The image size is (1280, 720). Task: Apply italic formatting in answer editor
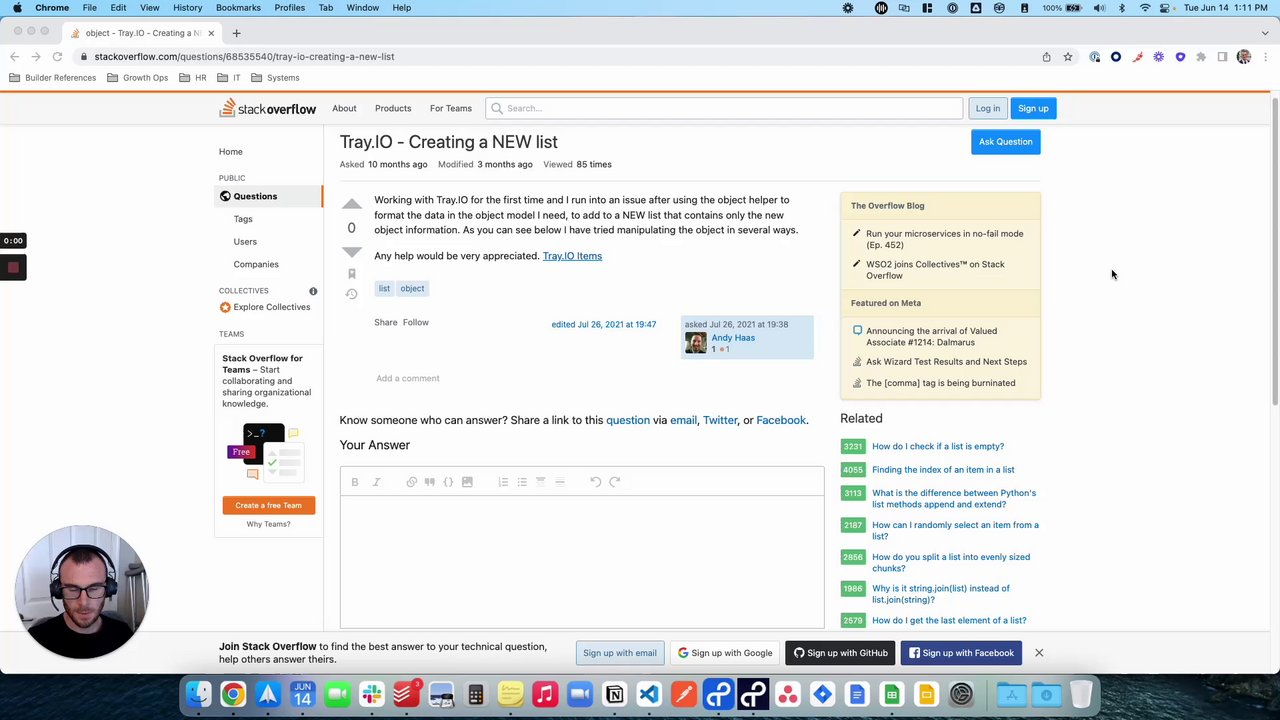point(376,482)
